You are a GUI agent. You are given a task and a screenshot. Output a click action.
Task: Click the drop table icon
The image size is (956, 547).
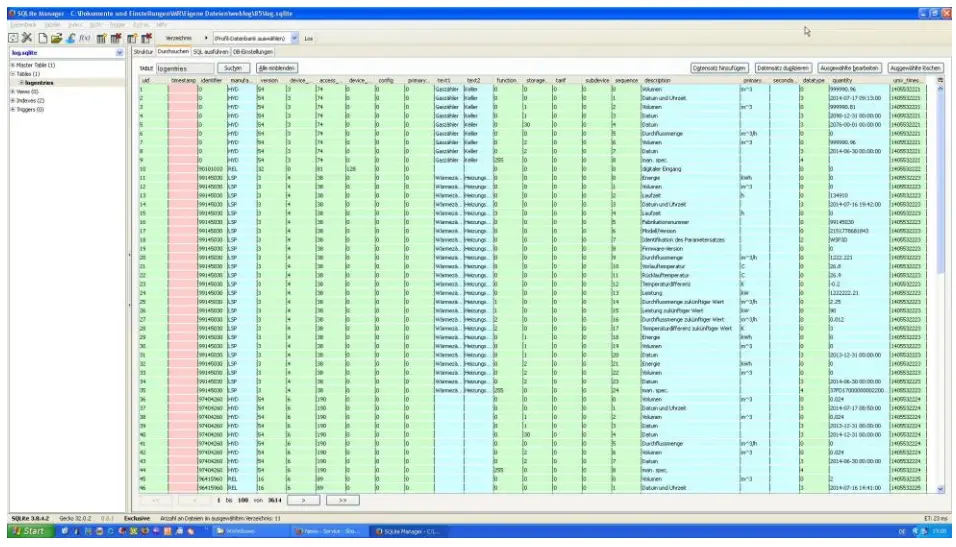116,38
